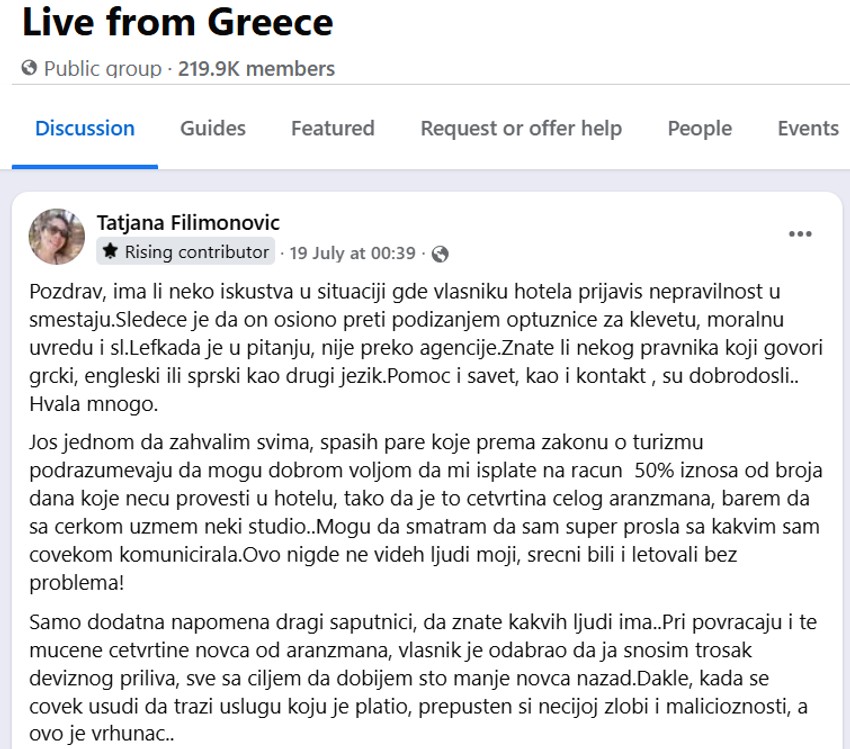850x749 pixels.
Task: View the 219.9K members list
Action: coord(257,69)
